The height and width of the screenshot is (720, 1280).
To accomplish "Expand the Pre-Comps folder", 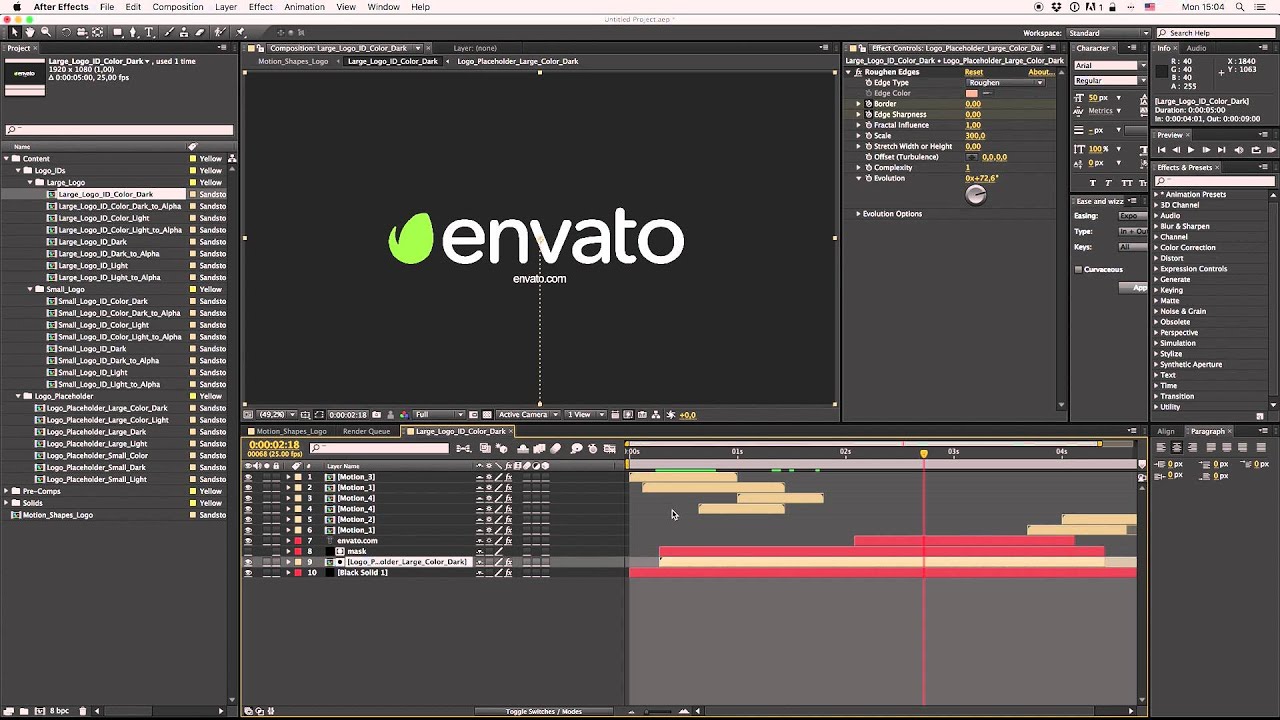I will coord(6,491).
